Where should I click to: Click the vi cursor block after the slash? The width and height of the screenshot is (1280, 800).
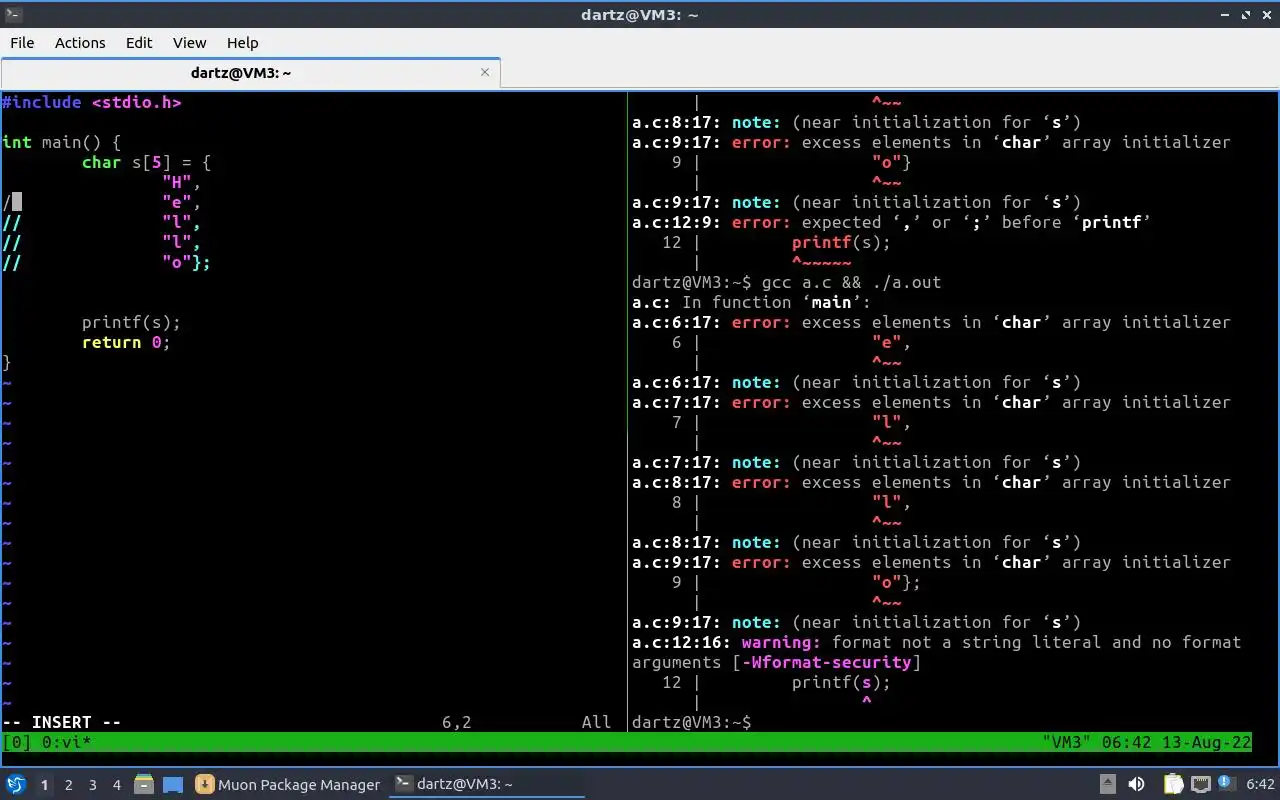click(x=17, y=202)
